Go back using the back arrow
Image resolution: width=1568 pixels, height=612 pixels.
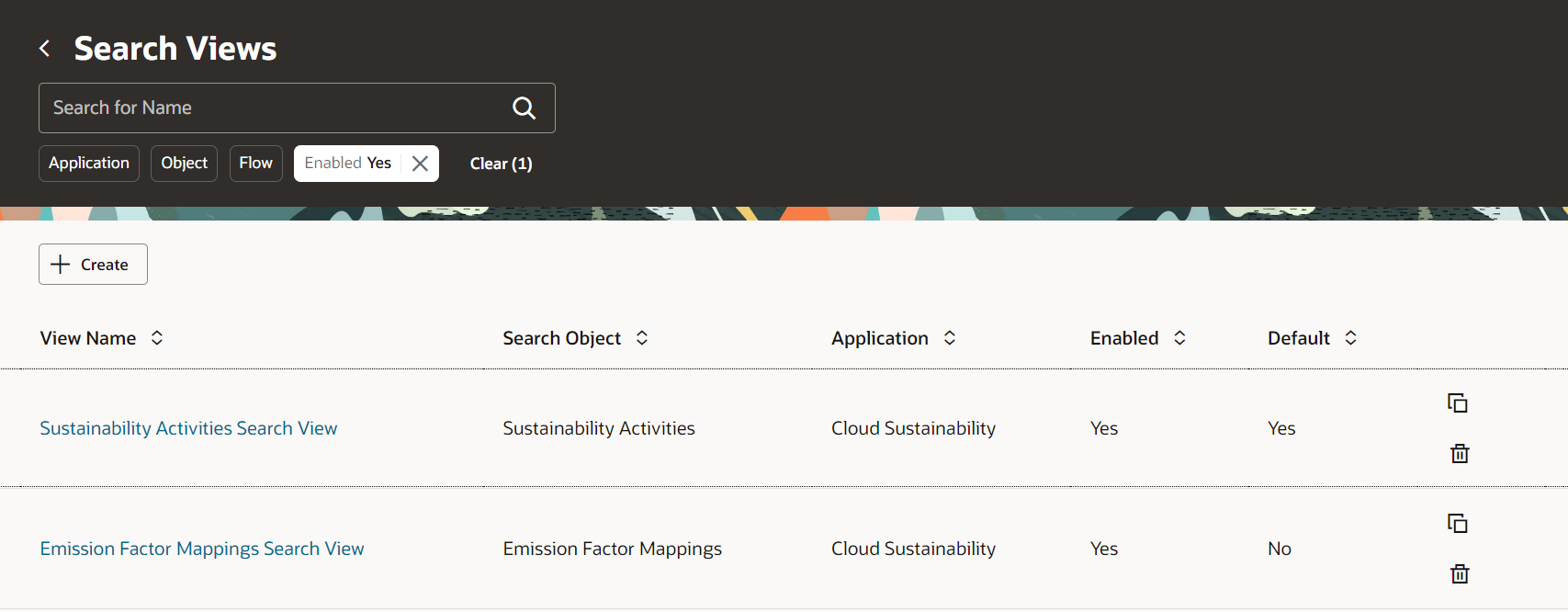(x=44, y=49)
